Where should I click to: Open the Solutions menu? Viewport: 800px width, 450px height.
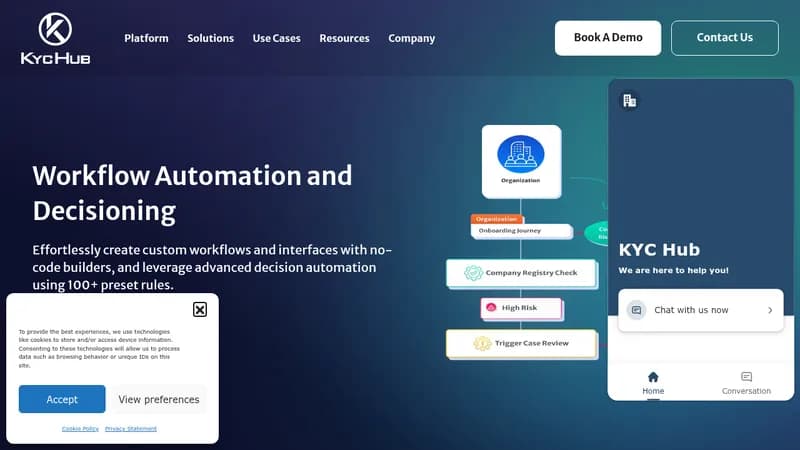click(x=210, y=38)
